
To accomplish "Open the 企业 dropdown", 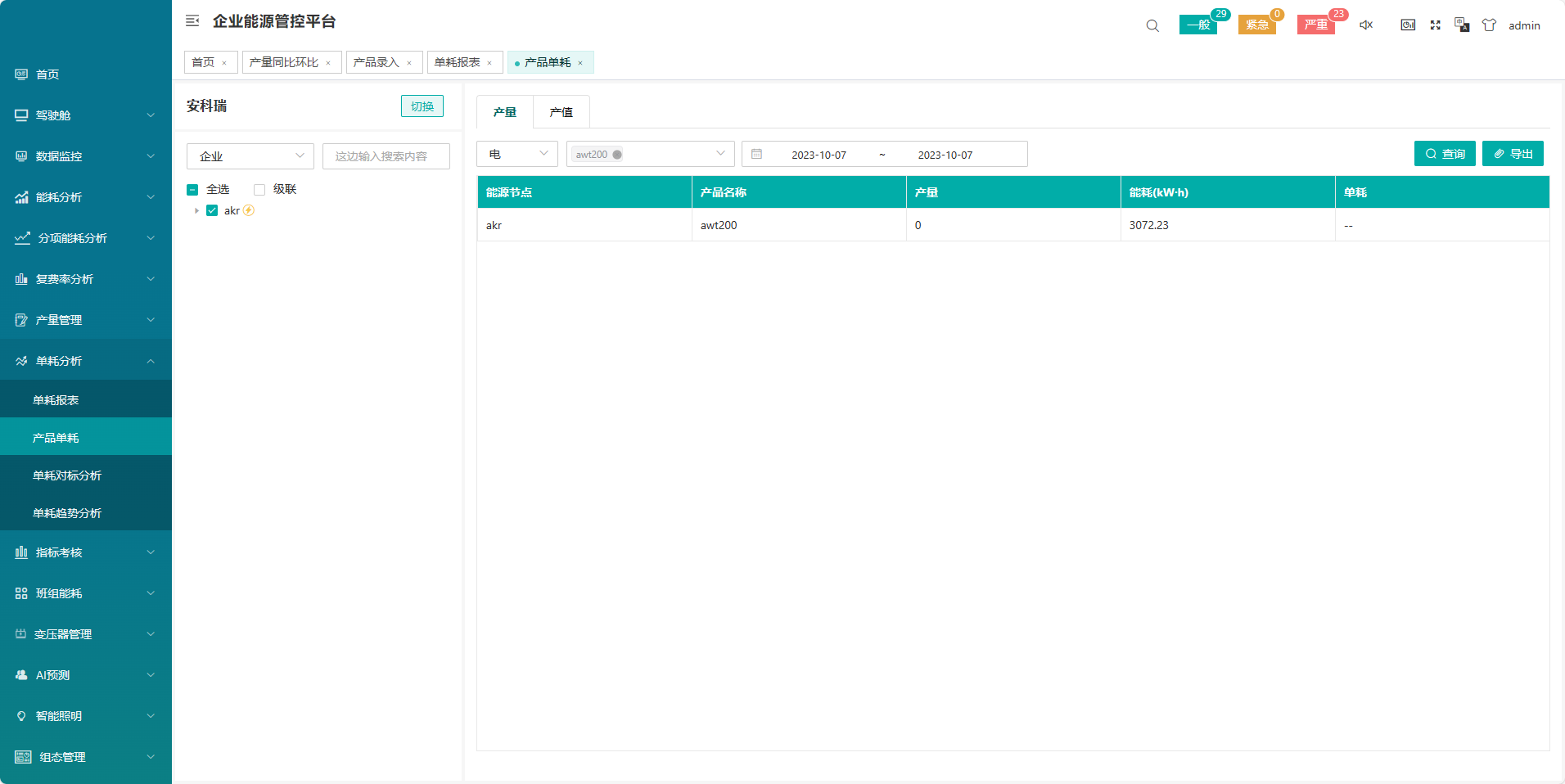I will pos(250,156).
